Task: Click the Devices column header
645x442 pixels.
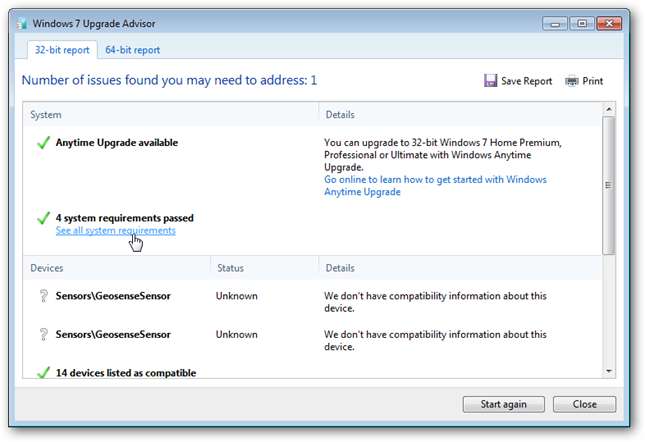Action: point(46,268)
